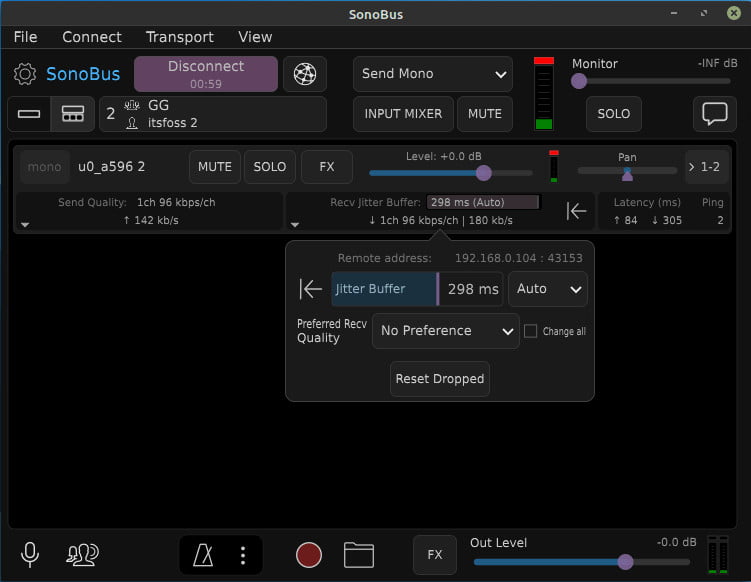Switch to the detailed peer layout view
751x582 pixels.
coord(73,114)
